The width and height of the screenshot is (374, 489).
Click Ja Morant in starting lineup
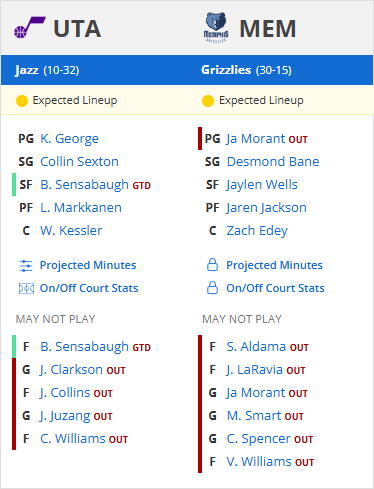256,139
